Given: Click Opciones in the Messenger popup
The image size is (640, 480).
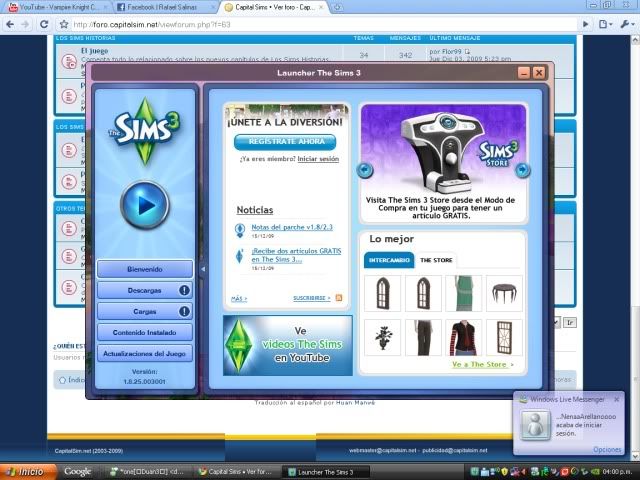Looking at the screenshot, I should [607, 449].
